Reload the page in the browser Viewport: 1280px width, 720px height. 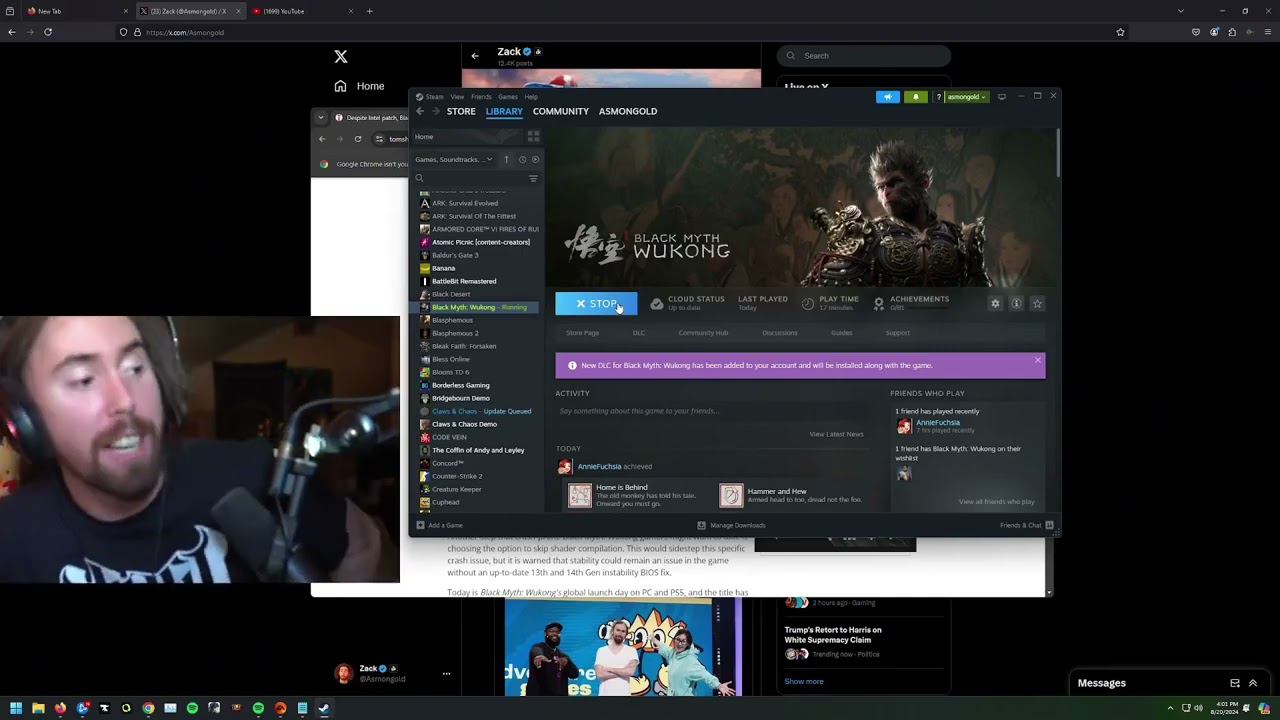point(47,32)
